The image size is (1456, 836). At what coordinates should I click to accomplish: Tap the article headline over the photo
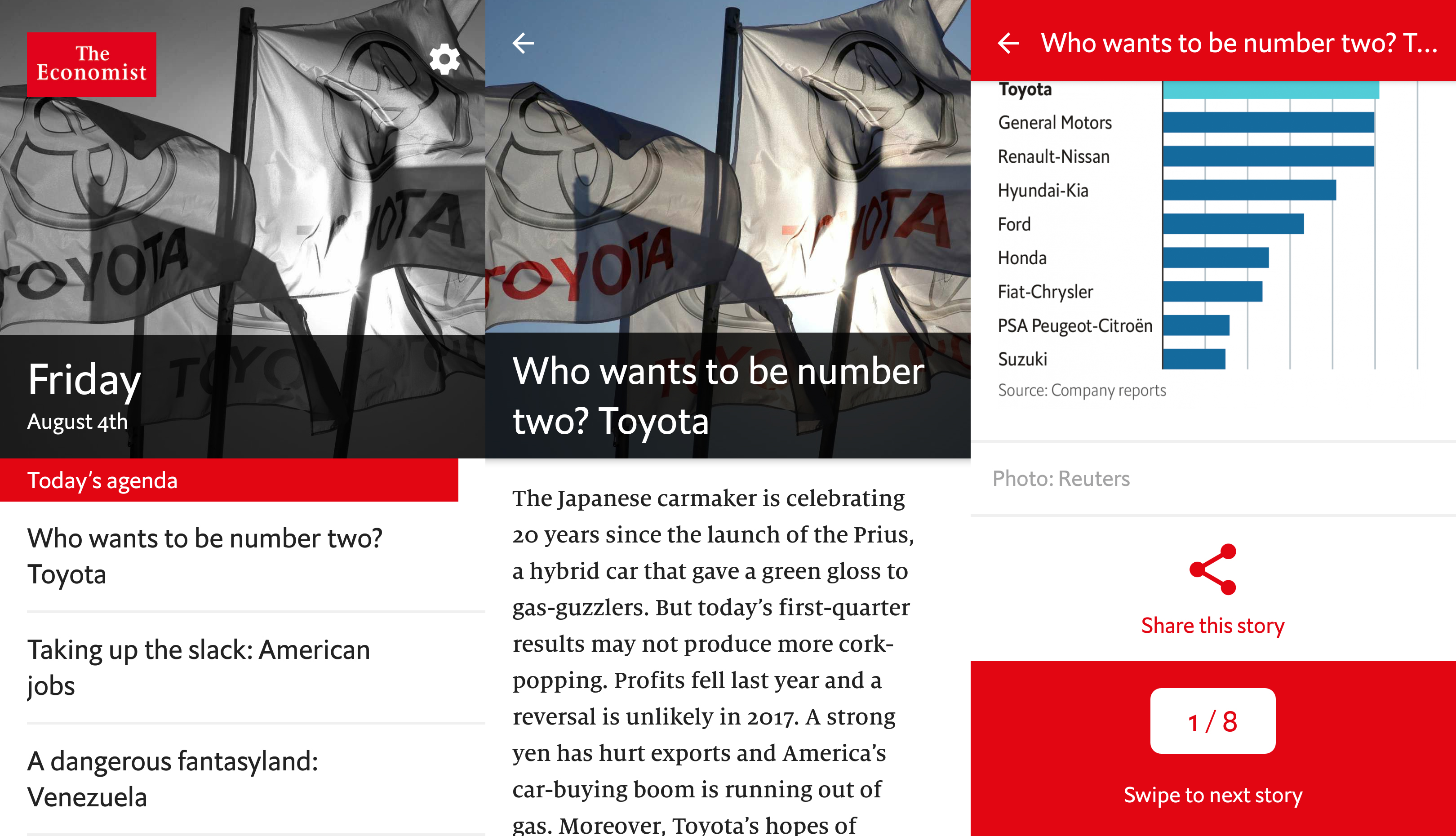tap(719, 396)
